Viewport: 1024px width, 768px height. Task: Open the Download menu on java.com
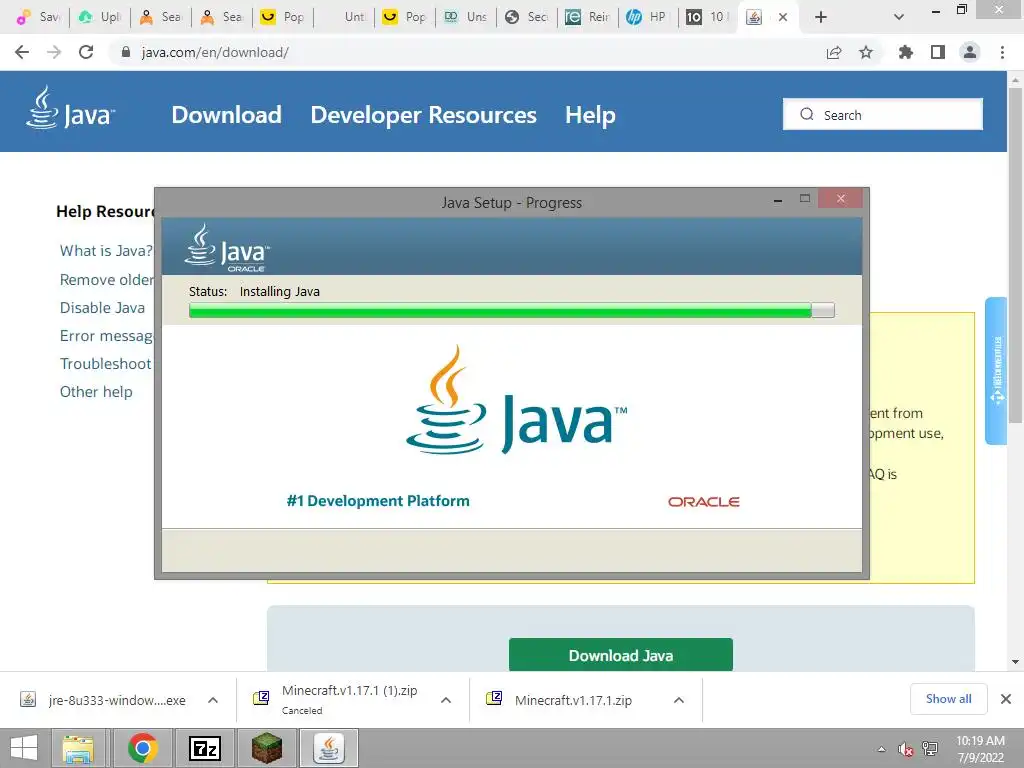pyautogui.click(x=227, y=115)
